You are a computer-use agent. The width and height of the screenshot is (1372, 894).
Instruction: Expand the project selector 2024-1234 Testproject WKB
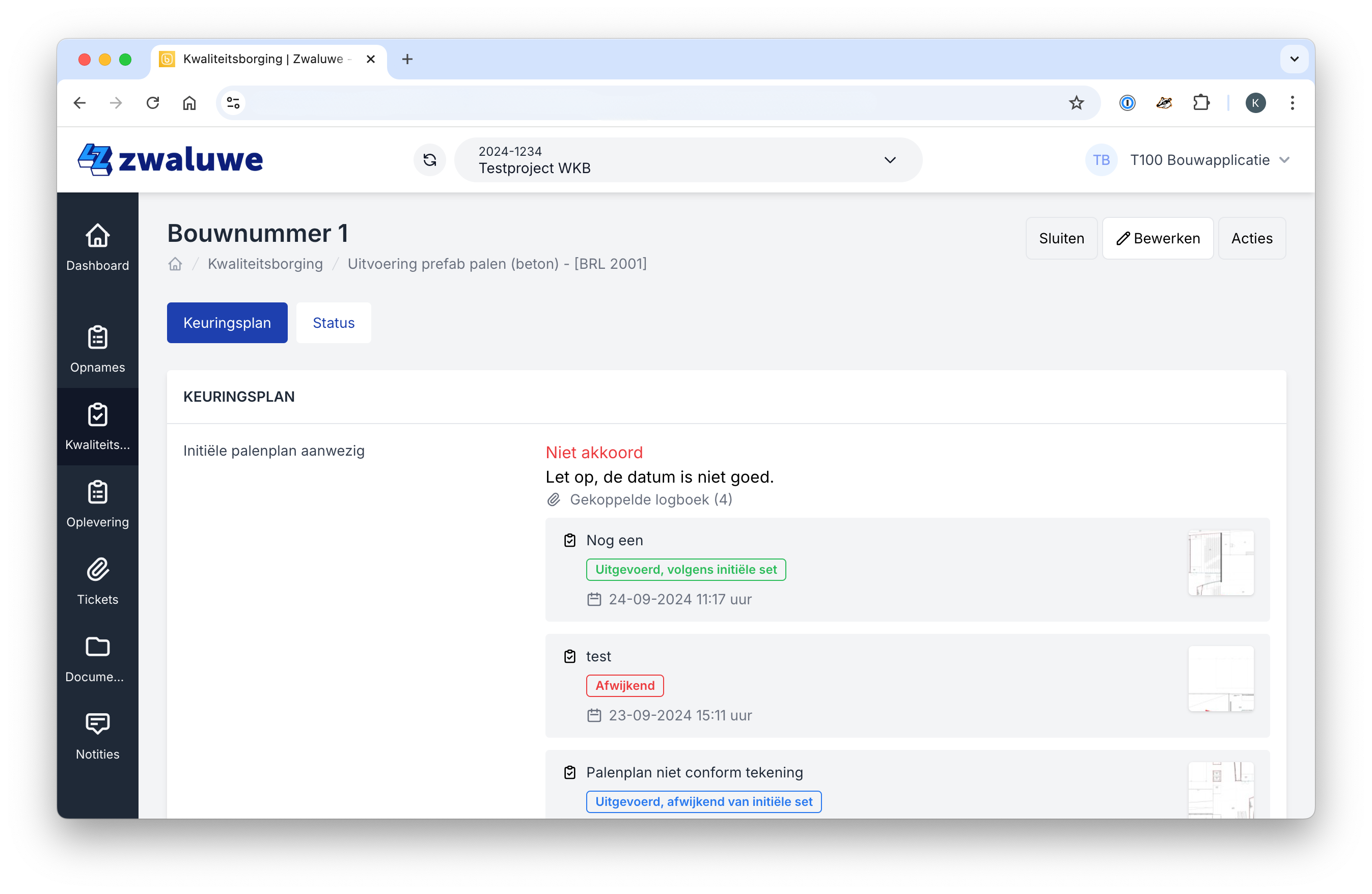(688, 160)
